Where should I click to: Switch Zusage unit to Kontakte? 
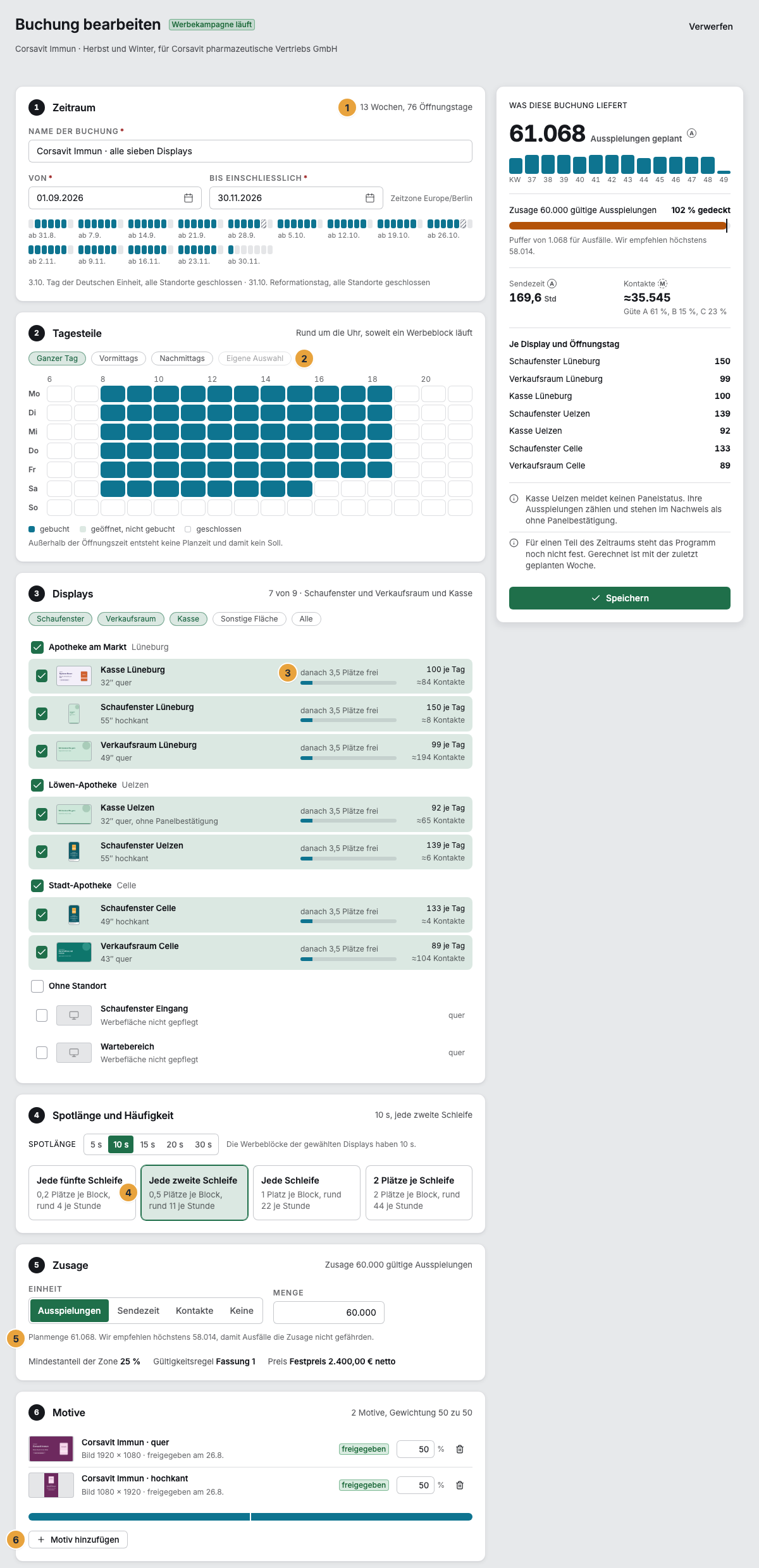[x=195, y=1311]
